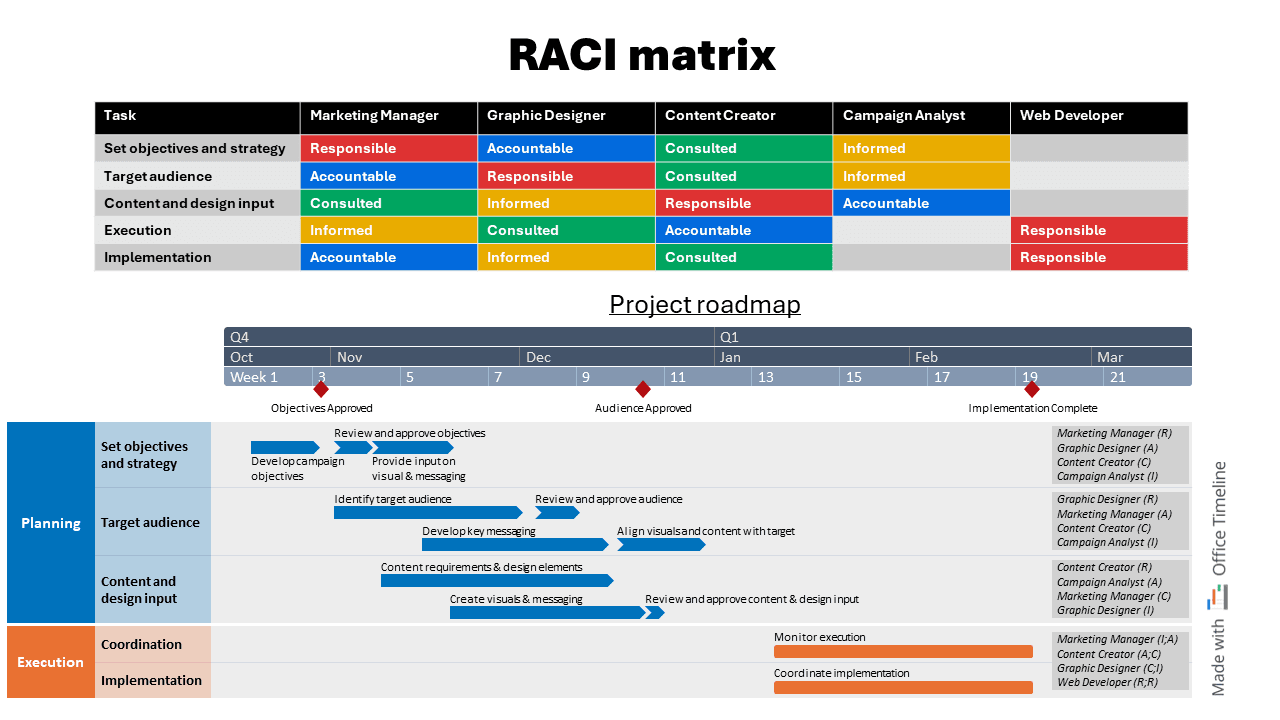Click the Office Timeline logo icon
This screenshot has height=720, width=1280.
click(1217, 594)
